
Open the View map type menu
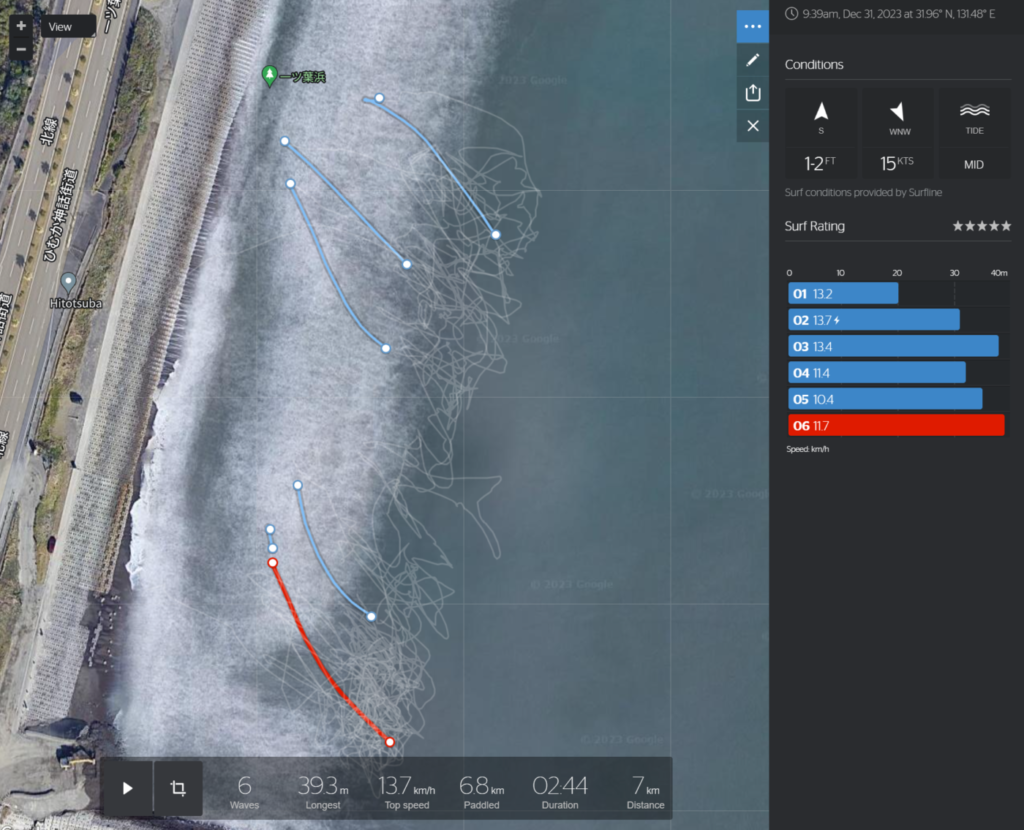tap(69, 27)
